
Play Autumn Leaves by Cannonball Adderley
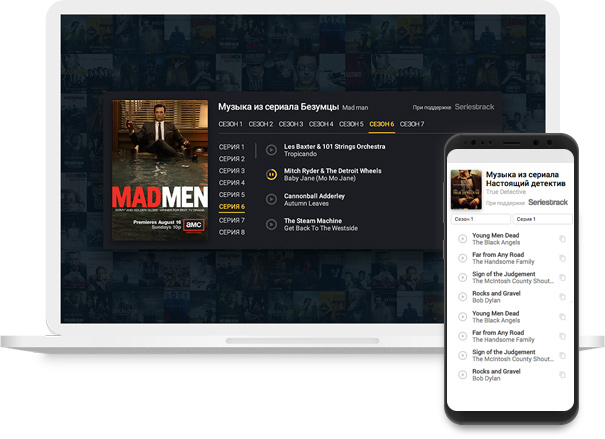click(272, 199)
